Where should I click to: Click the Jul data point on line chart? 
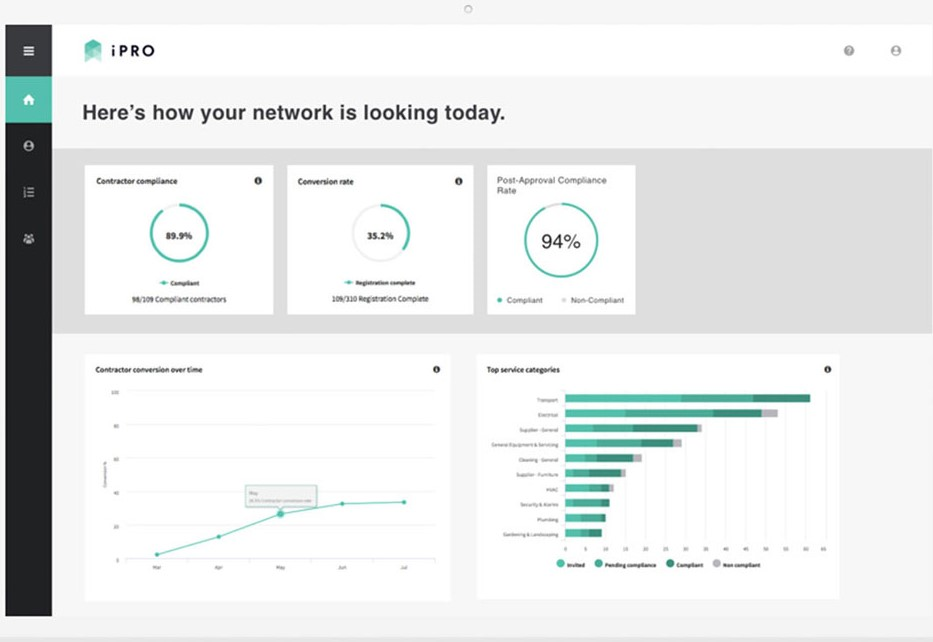(x=404, y=502)
